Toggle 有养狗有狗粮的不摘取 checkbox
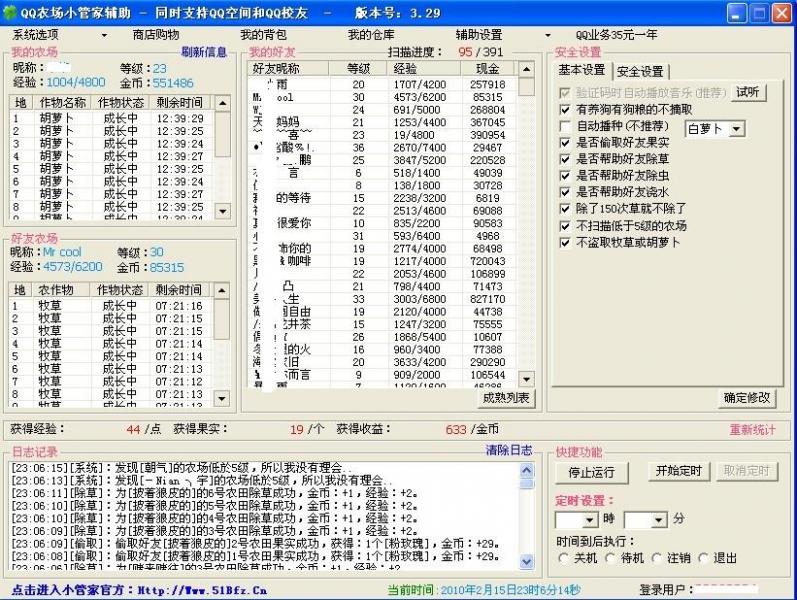The width and height of the screenshot is (797, 600). (x=565, y=109)
